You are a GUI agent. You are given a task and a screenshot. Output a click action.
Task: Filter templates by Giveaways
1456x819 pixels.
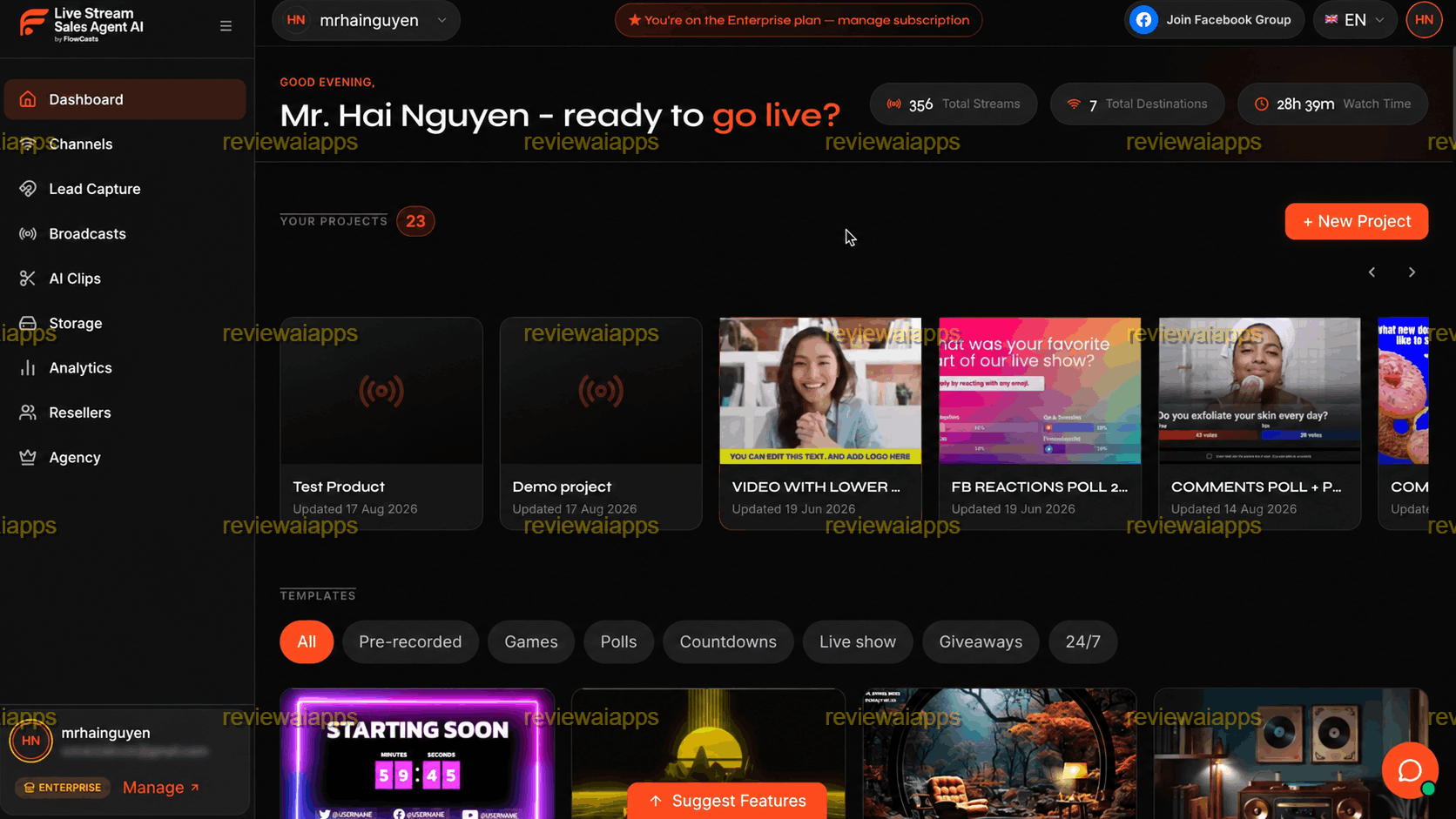[x=981, y=641]
